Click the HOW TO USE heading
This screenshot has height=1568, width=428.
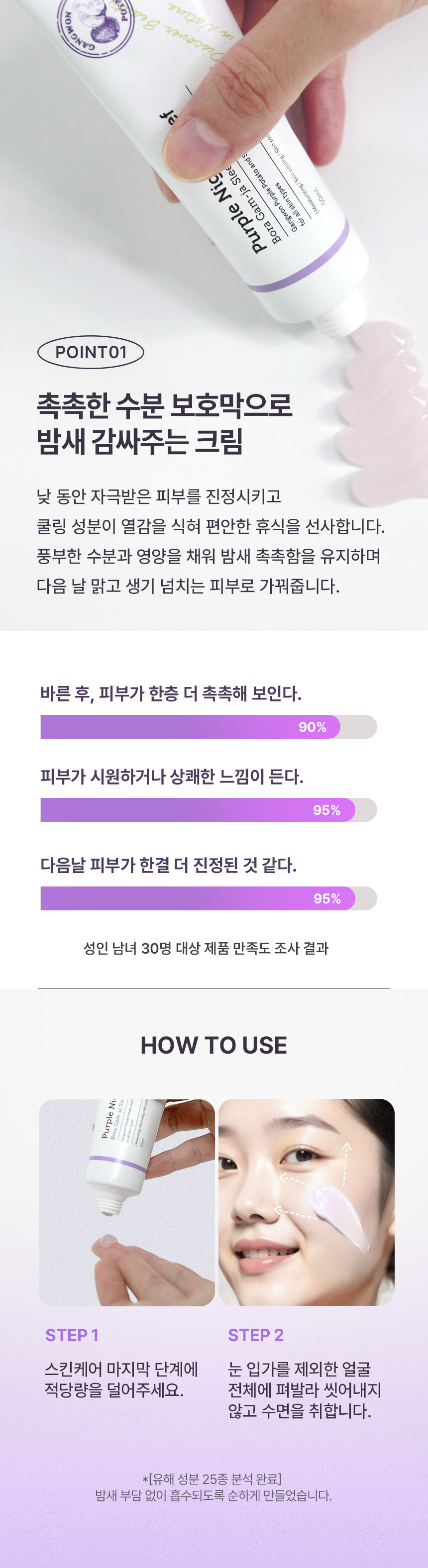tap(214, 1045)
